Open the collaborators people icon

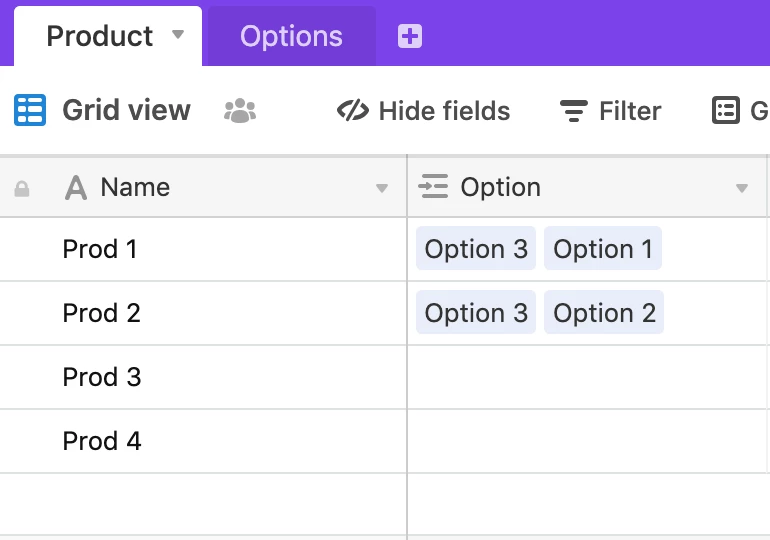[240, 111]
